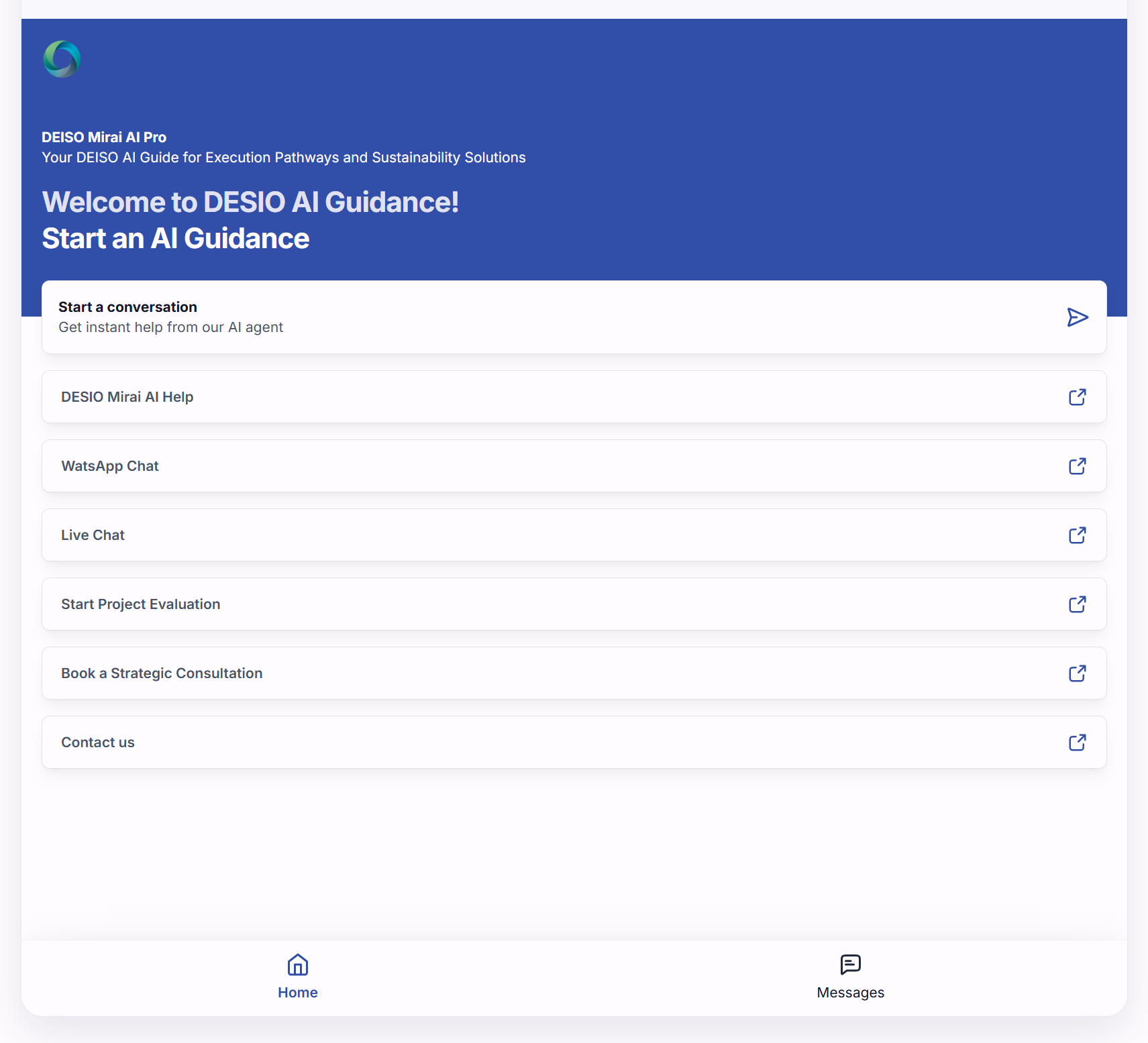The width and height of the screenshot is (1148, 1043).
Task: Click external link icon for Start Project Evaluation
Action: pyautogui.click(x=1077, y=604)
